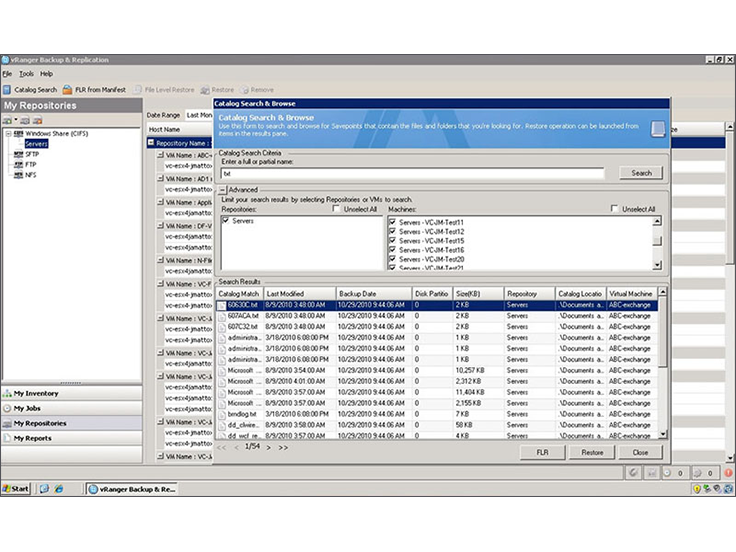Open the Date Range dropdown
Viewport: 736px width, 552px height.
(x=199, y=115)
